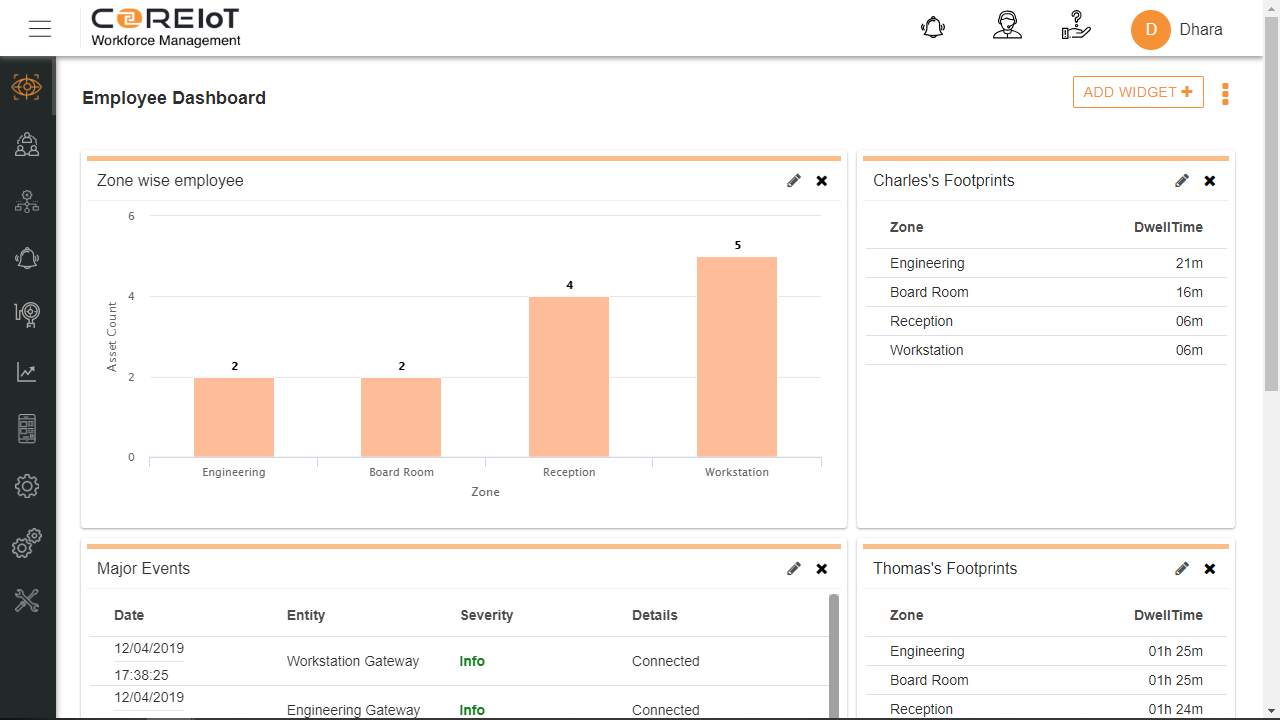Click the Zone header in Charles's Footprints
Viewport: 1280px width, 720px height.
click(x=907, y=228)
